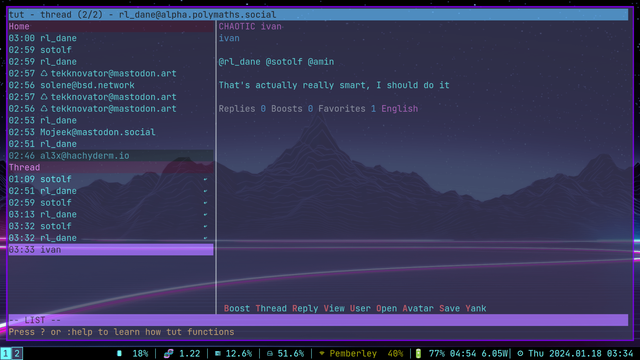Click the Pemberley network name
640x360 pixels.
pos(353,353)
